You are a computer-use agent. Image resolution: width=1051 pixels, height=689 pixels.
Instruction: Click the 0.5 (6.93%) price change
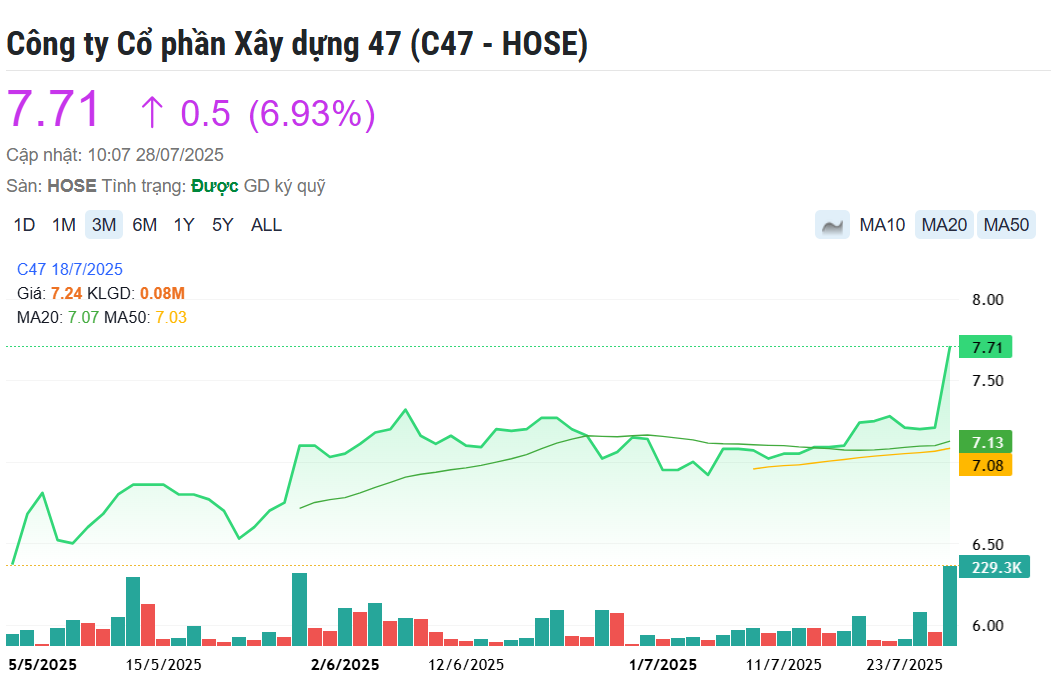(277, 113)
